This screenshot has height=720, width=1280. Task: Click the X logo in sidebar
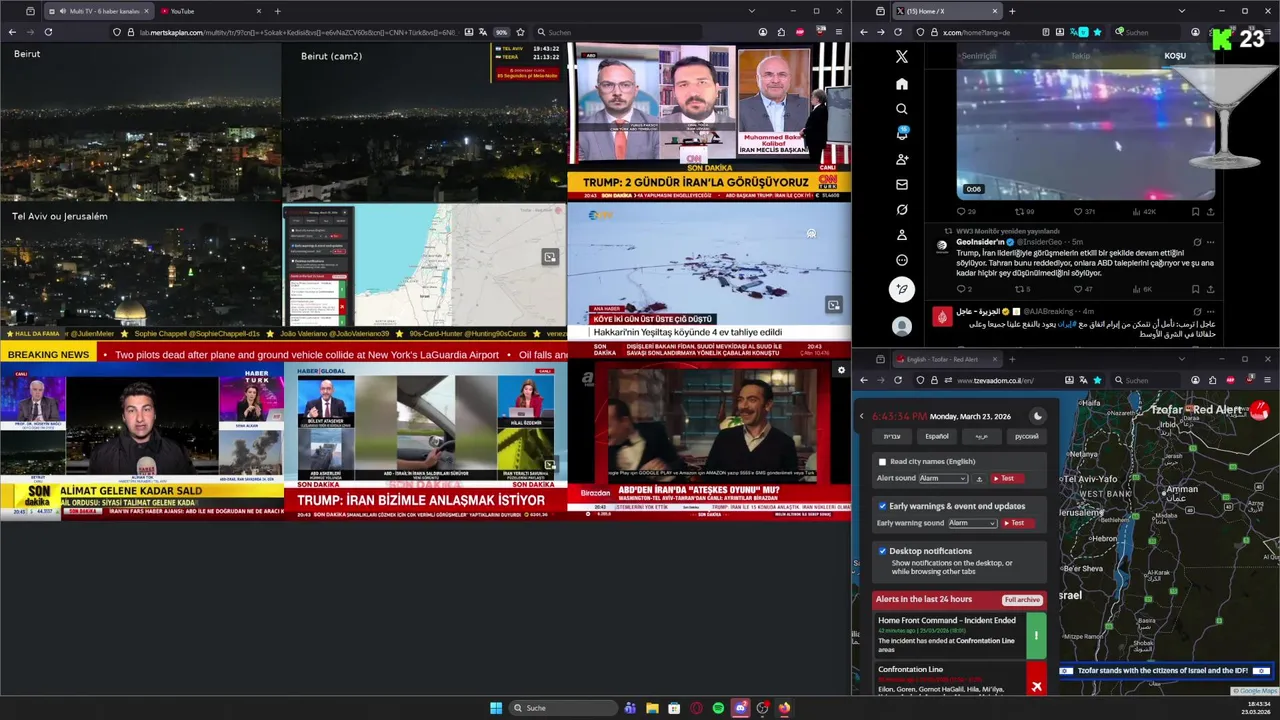coord(902,57)
